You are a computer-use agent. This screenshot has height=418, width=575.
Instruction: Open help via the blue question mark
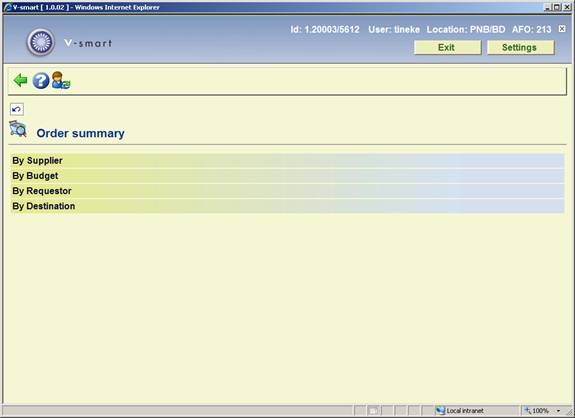(x=41, y=81)
